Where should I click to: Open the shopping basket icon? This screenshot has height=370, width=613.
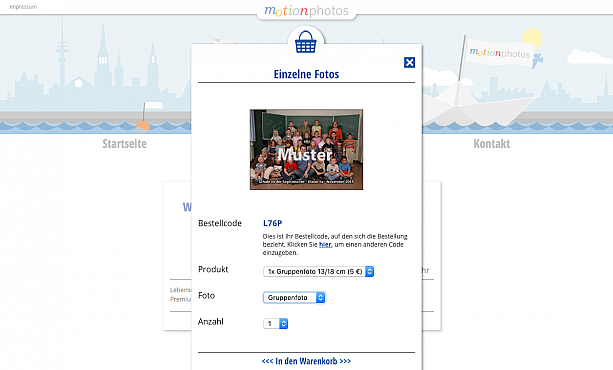(x=306, y=42)
